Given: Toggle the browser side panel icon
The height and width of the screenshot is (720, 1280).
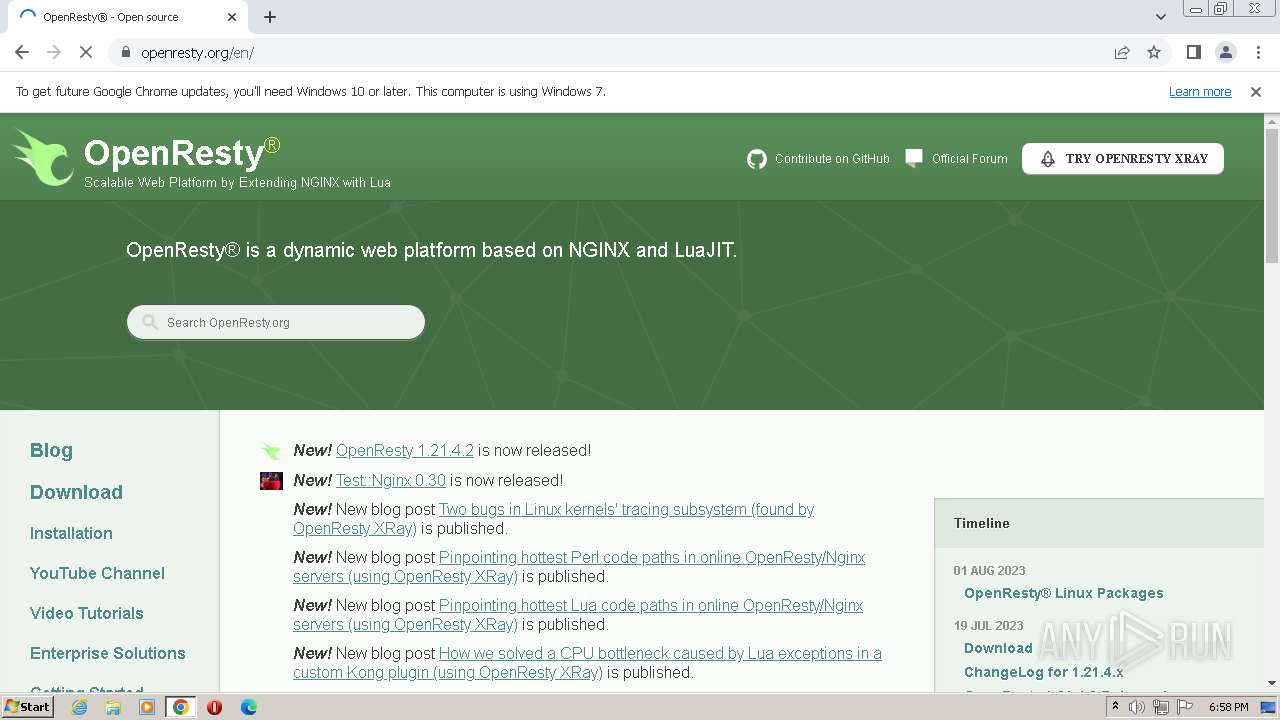Looking at the screenshot, I should point(1193,52).
